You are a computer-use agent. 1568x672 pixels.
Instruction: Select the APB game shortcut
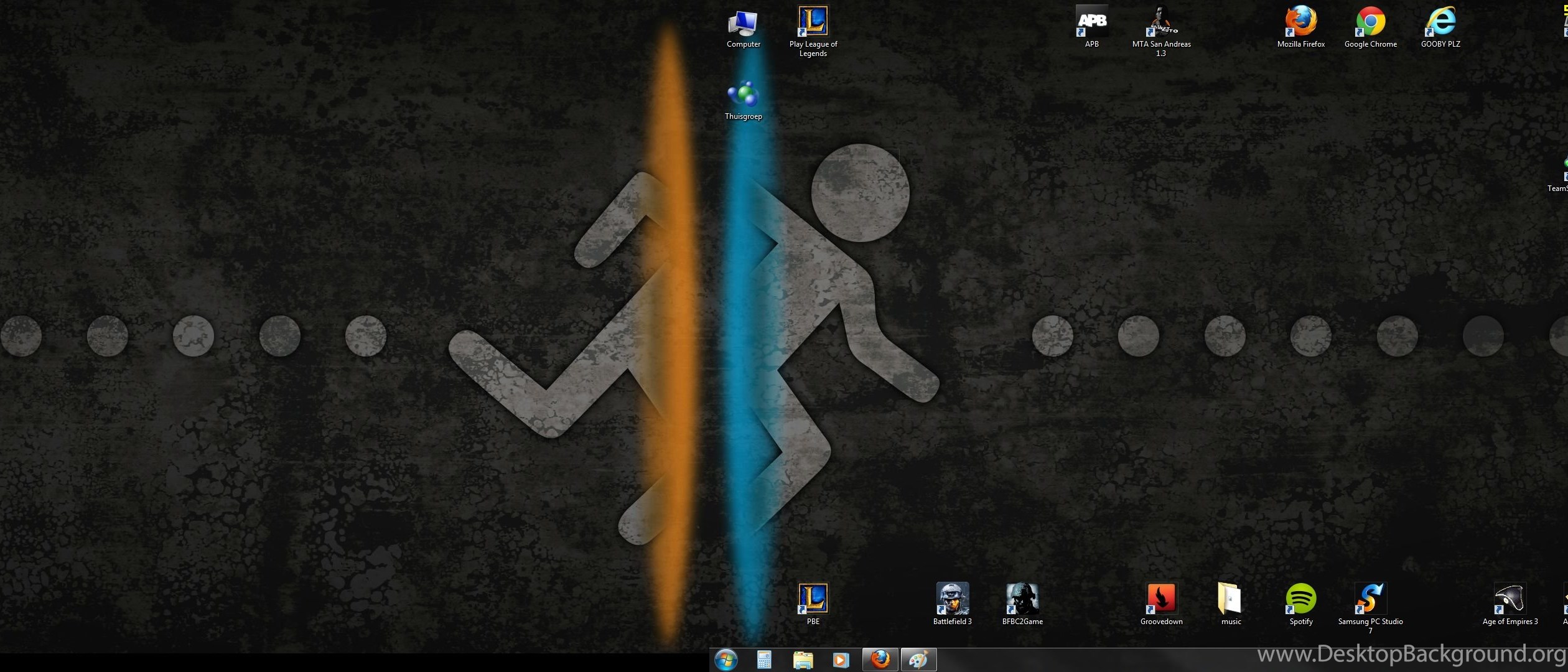click(x=1091, y=27)
